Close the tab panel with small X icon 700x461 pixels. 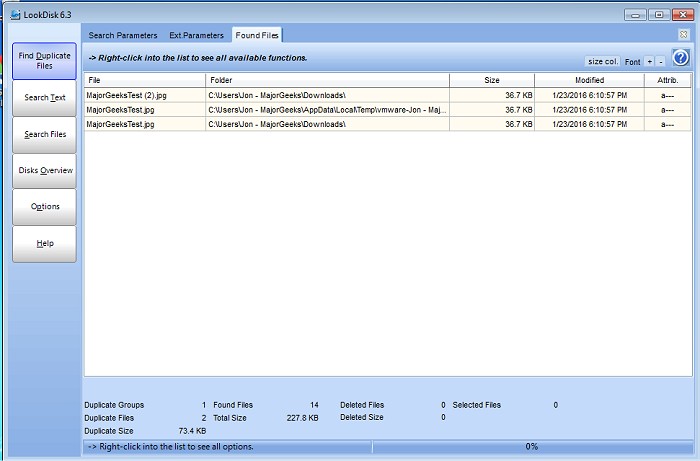[684, 35]
